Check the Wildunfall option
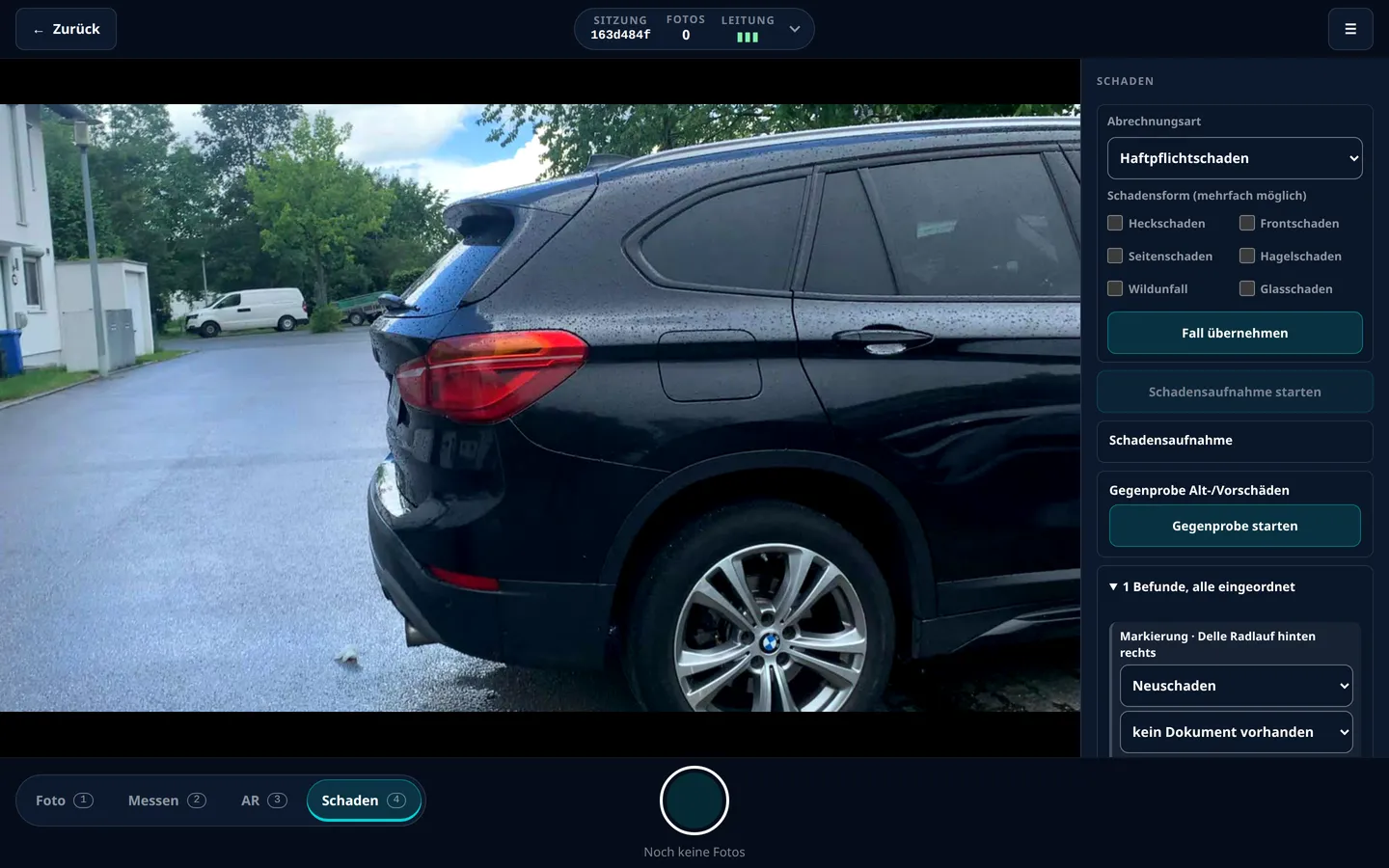 click(1115, 288)
